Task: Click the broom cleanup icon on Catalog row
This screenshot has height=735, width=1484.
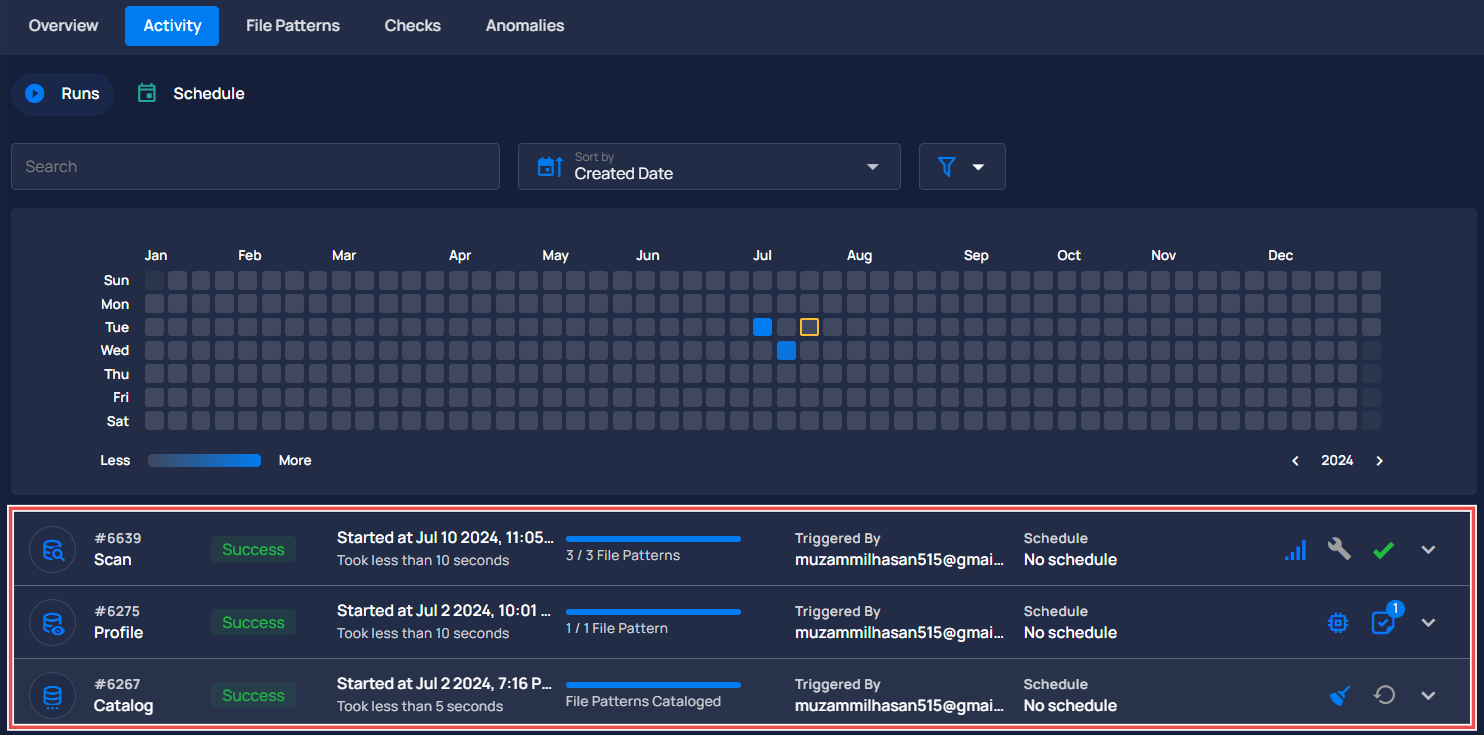Action: (1339, 695)
